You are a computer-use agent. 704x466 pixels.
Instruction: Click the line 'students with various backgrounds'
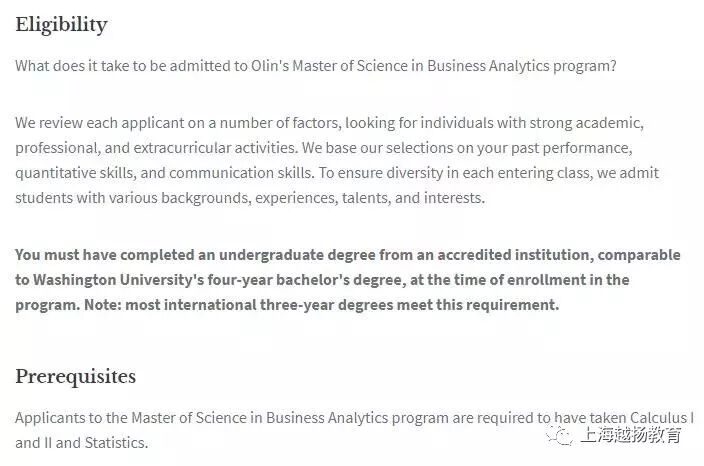click(250, 198)
